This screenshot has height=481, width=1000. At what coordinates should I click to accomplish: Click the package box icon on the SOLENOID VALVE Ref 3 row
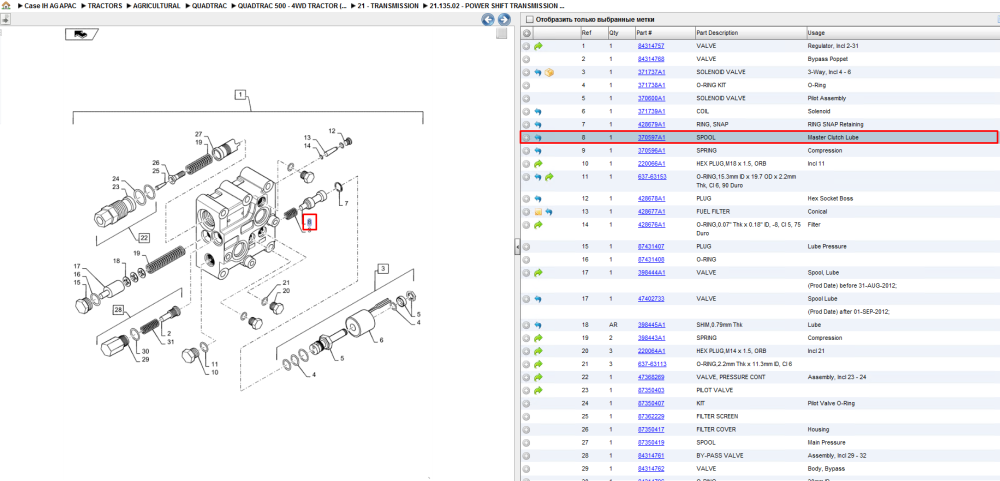549,72
